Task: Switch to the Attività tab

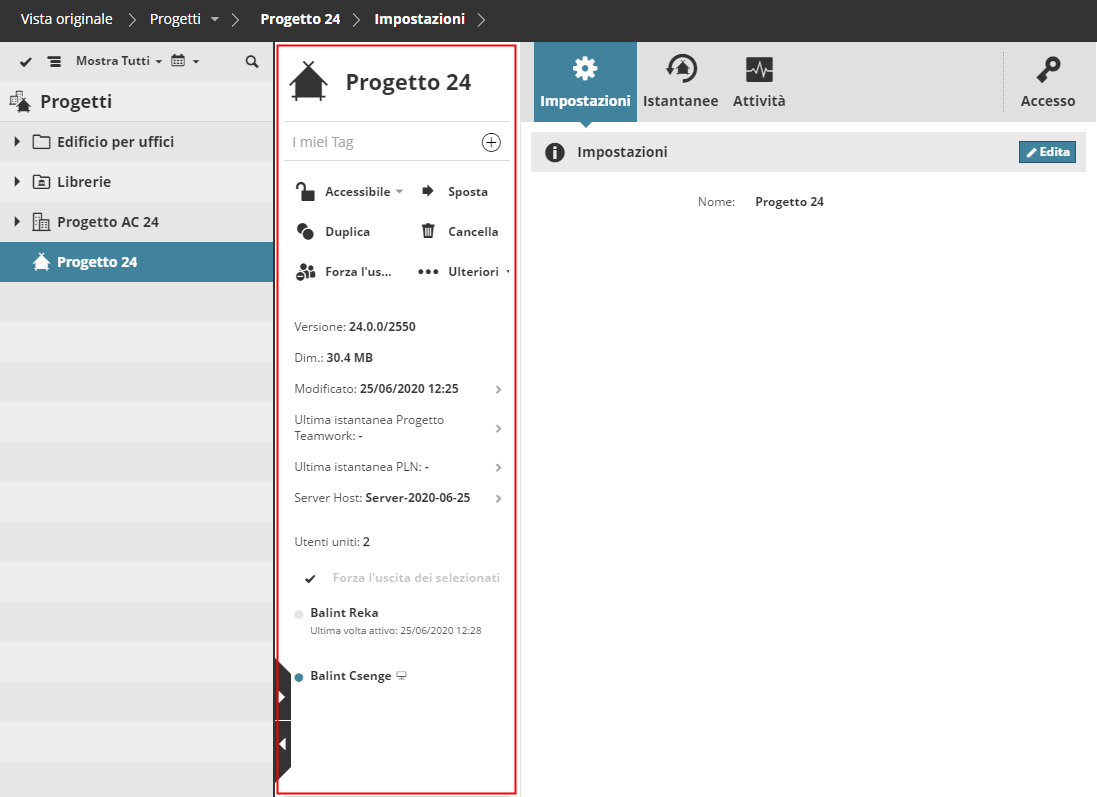Action: pos(759,82)
